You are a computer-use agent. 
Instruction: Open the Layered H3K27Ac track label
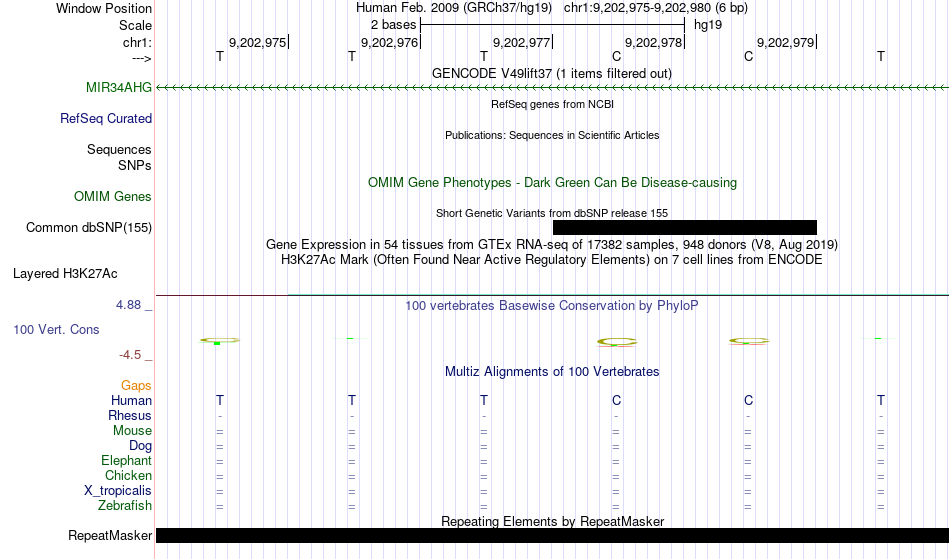65,273
